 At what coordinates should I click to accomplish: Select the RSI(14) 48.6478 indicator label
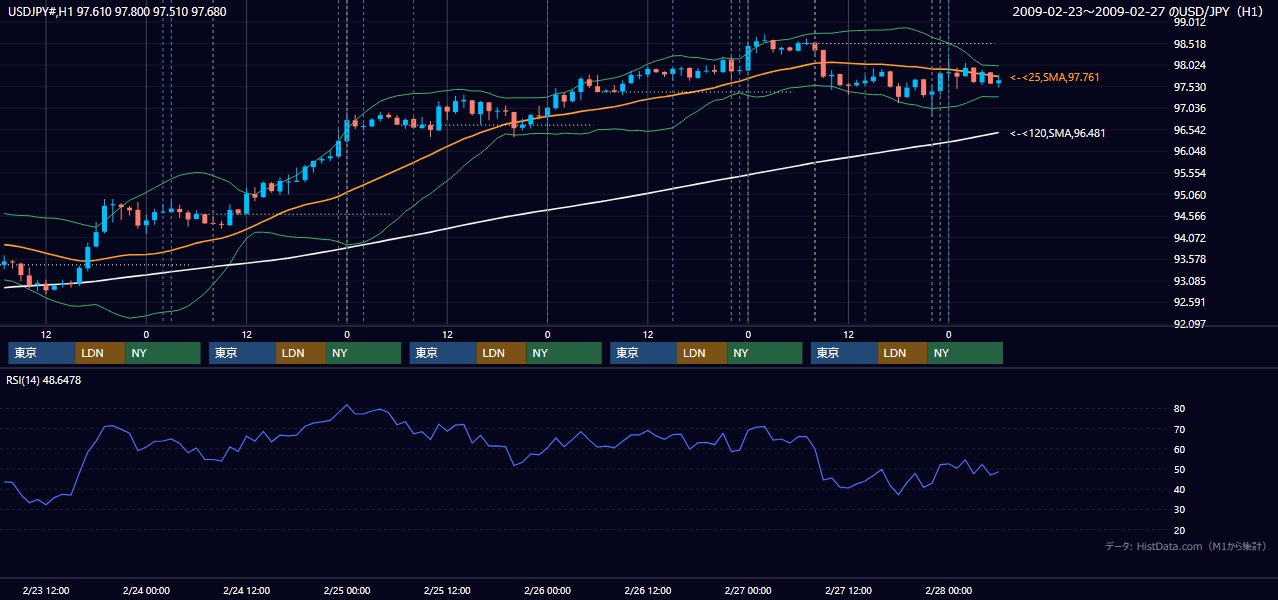[44, 380]
